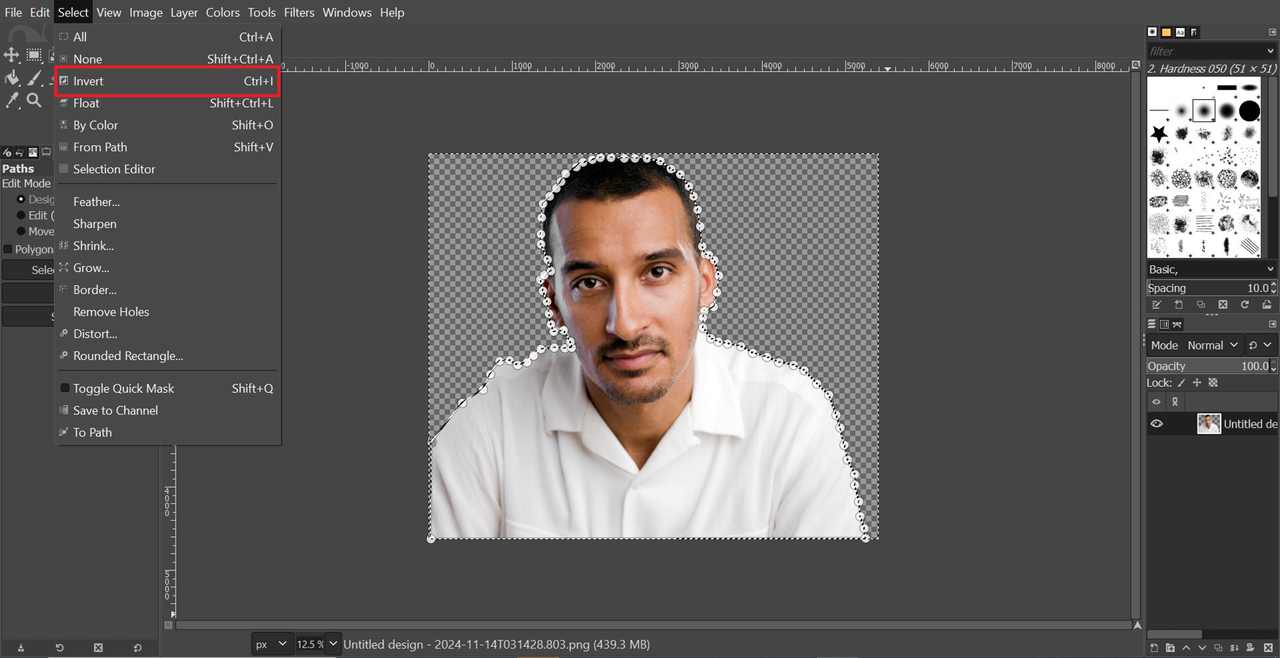Select the Move tool in toolbox
The image size is (1280, 658).
(x=12, y=55)
